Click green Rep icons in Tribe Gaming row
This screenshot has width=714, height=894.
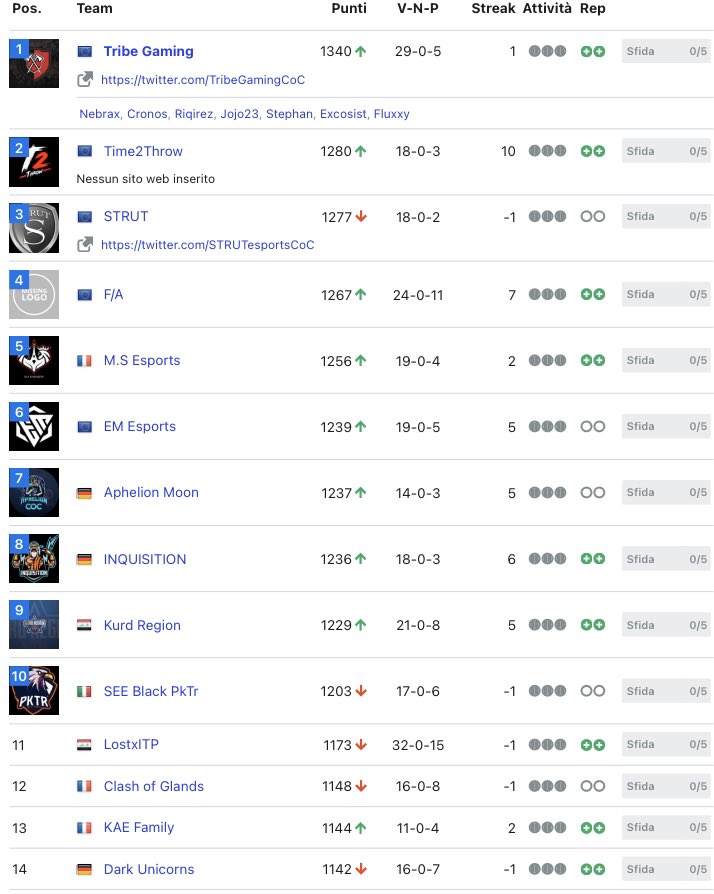(x=593, y=51)
